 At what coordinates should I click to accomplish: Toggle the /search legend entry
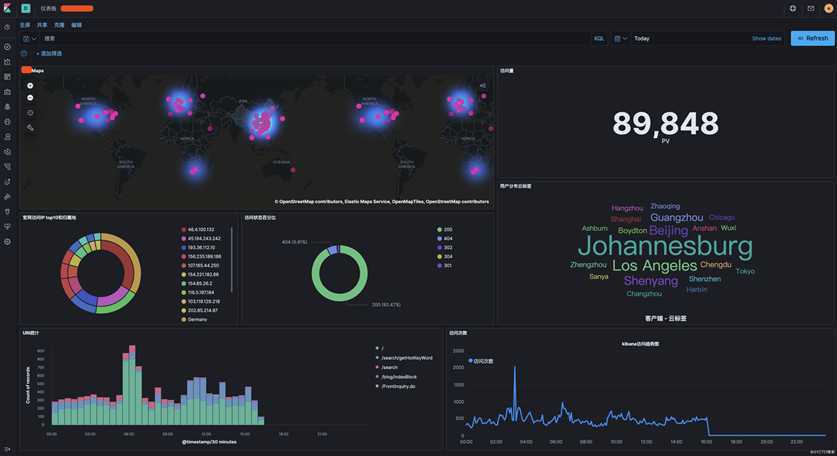pos(387,367)
